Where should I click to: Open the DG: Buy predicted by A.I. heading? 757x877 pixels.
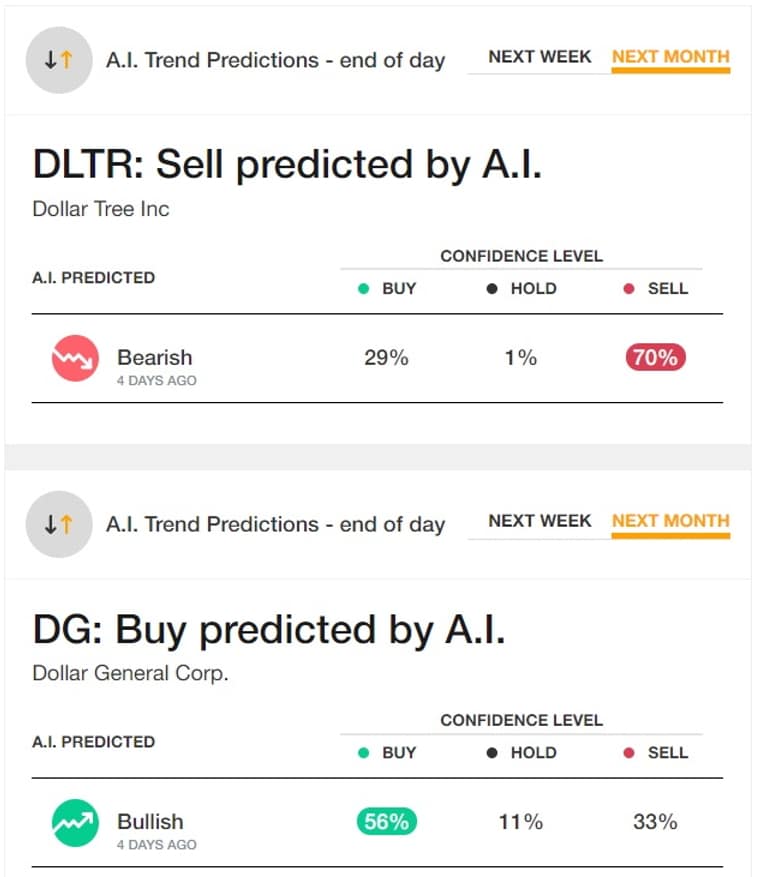[x=269, y=630]
